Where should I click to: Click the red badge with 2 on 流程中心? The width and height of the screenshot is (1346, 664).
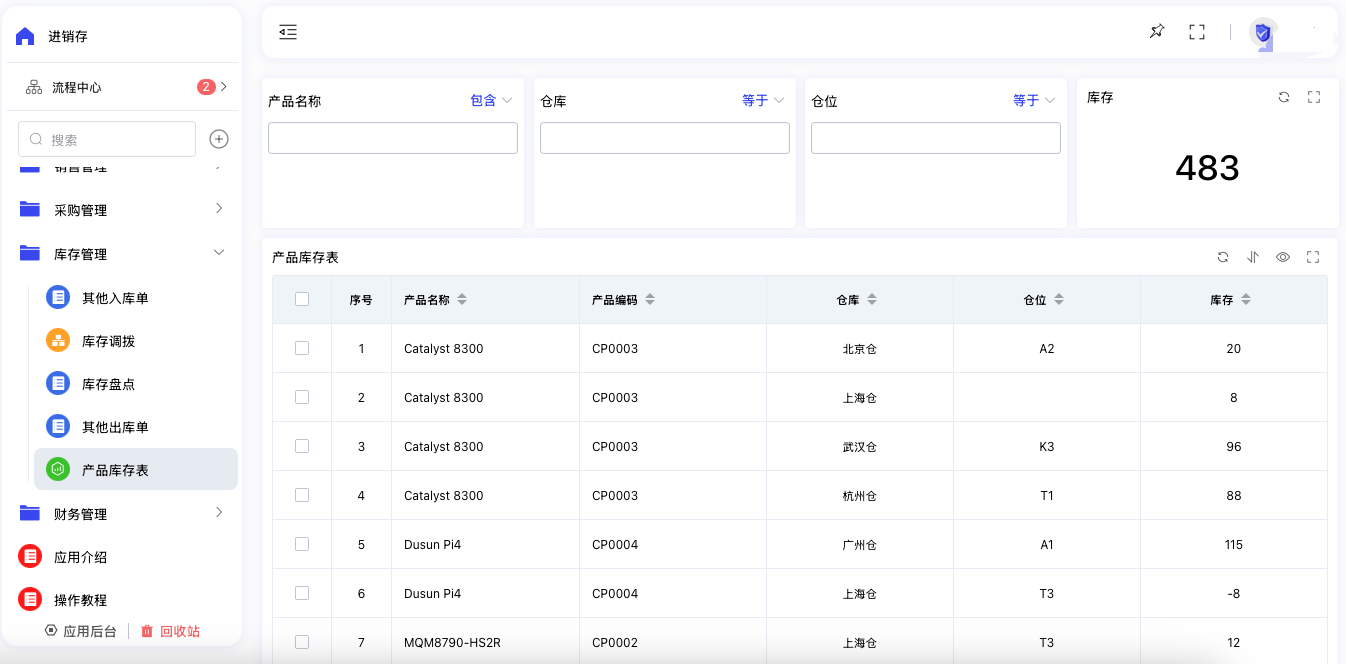point(206,87)
